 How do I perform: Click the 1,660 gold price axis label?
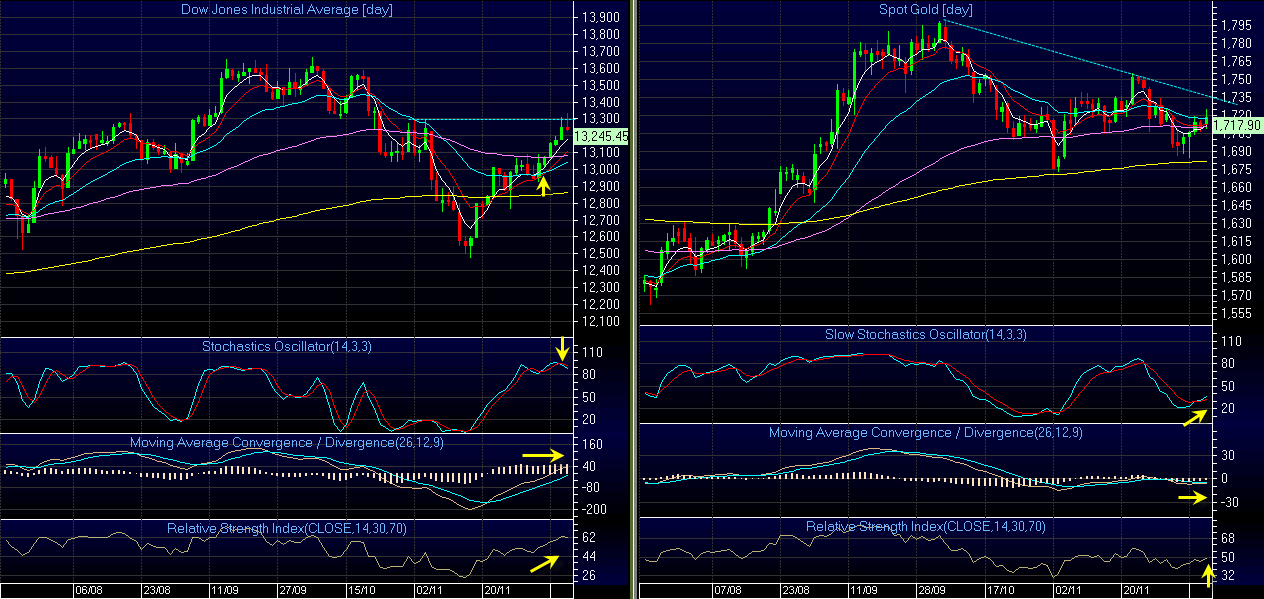tap(1236, 187)
